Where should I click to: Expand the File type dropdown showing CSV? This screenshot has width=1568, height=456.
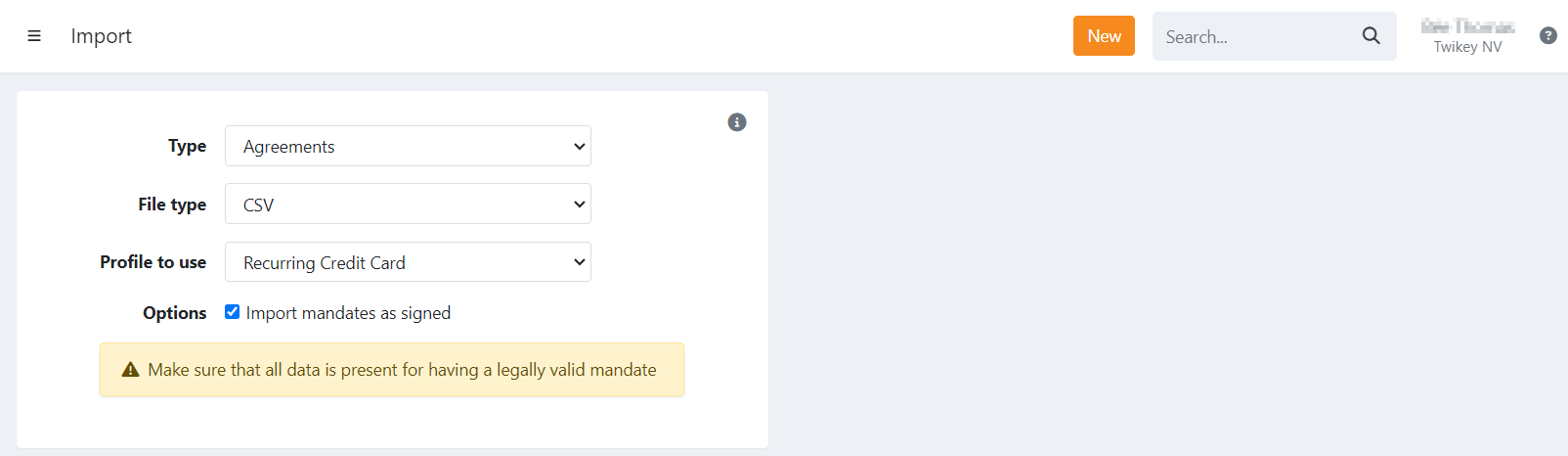(x=408, y=205)
